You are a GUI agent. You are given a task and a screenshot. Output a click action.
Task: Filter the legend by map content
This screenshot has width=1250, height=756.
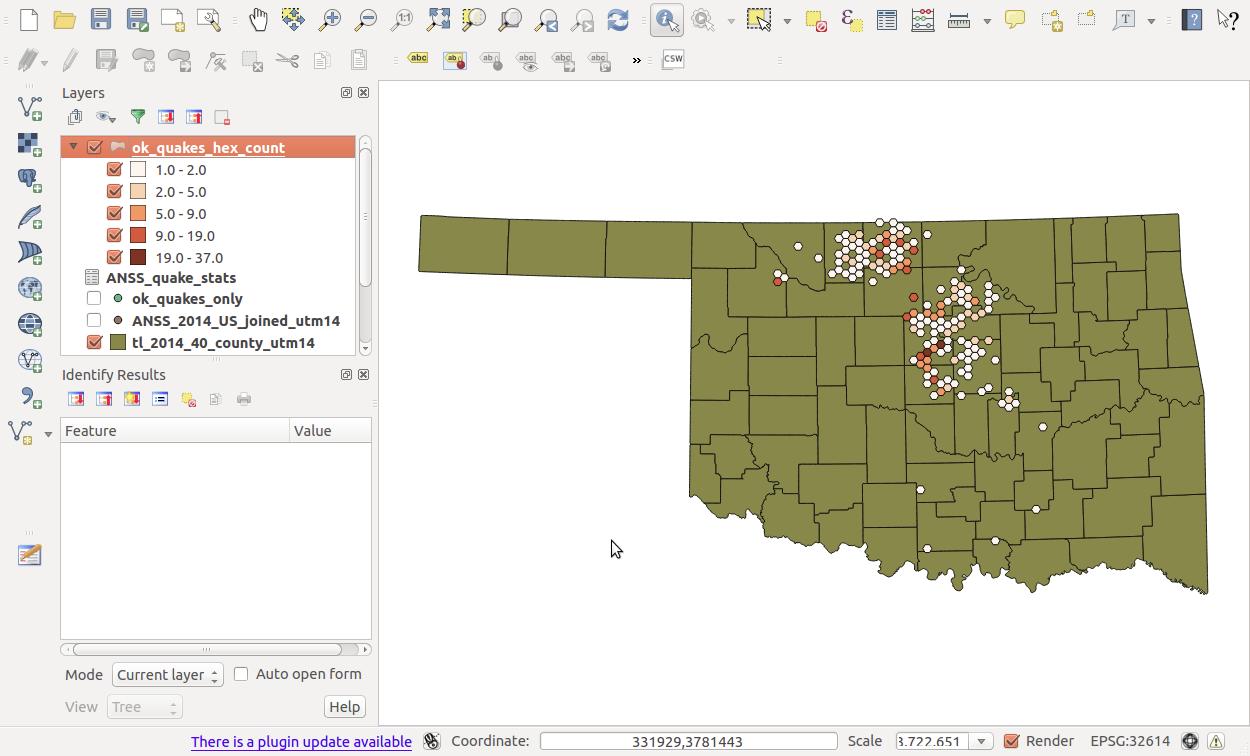tap(138, 117)
